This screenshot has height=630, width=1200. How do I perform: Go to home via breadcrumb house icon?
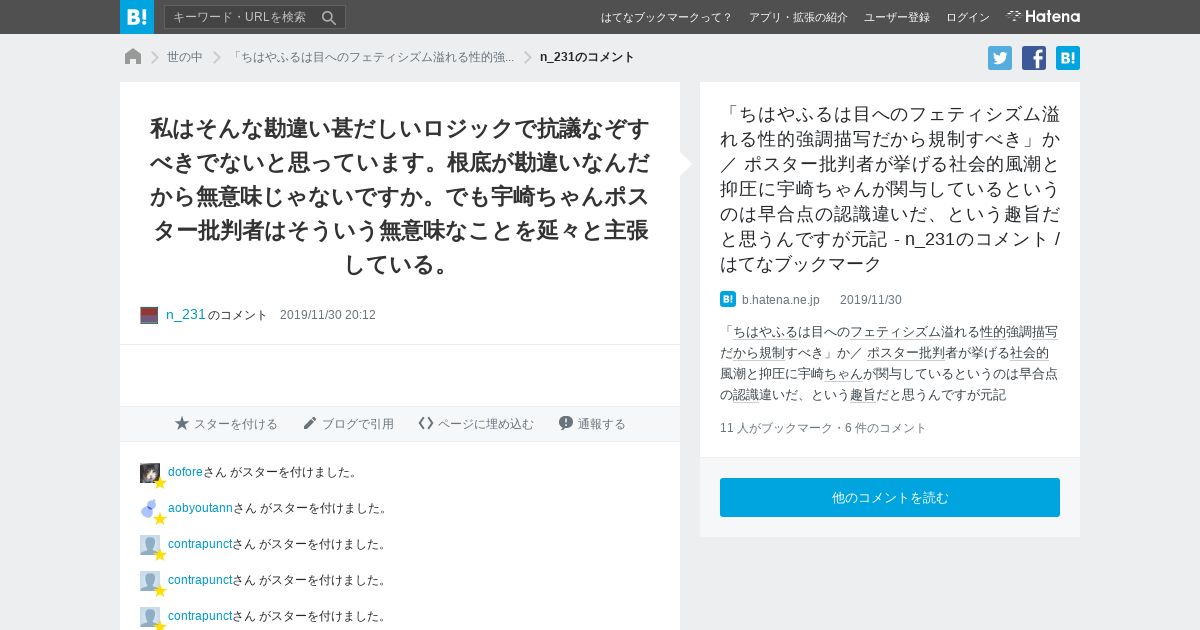click(133, 57)
